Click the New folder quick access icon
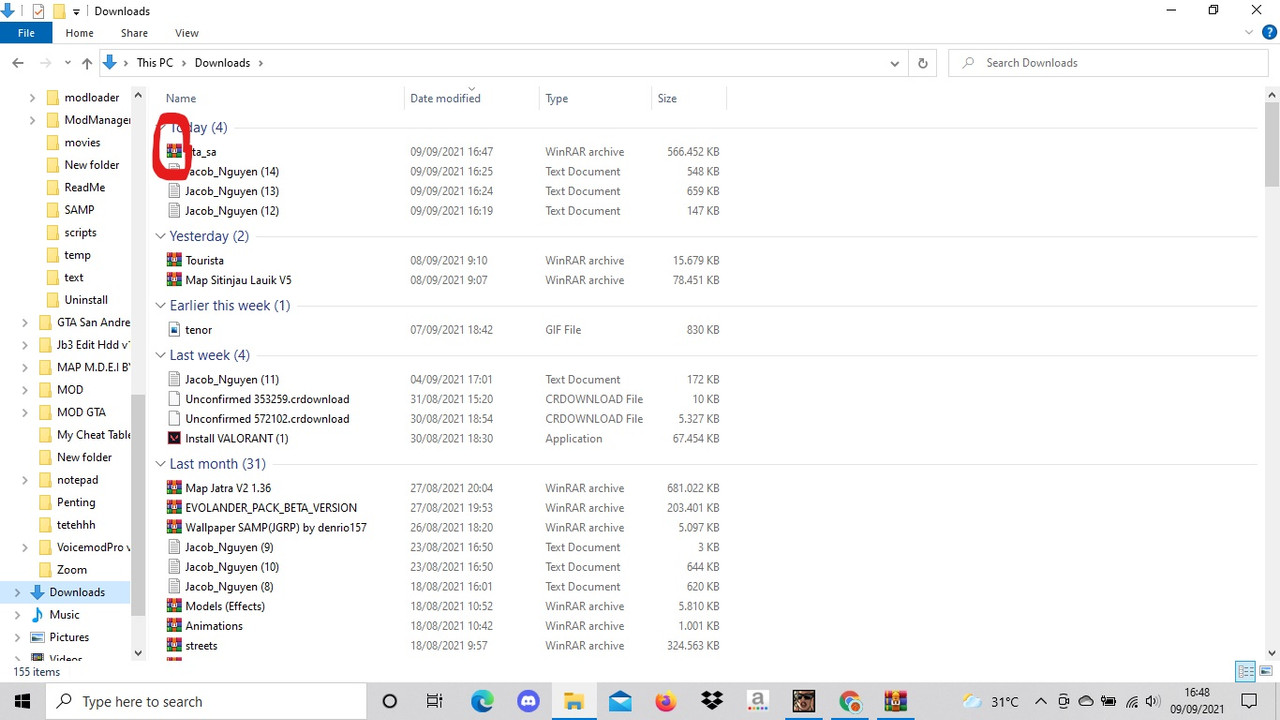1280x720 pixels. (x=58, y=11)
